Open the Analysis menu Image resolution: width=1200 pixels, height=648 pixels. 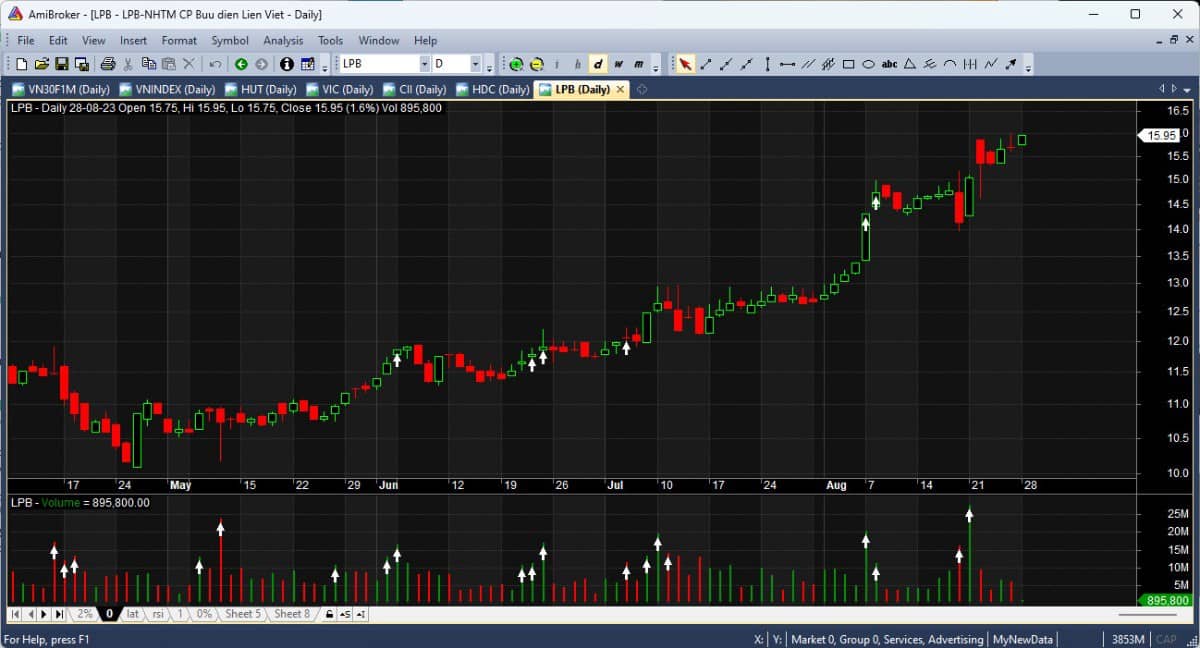pyautogui.click(x=283, y=41)
